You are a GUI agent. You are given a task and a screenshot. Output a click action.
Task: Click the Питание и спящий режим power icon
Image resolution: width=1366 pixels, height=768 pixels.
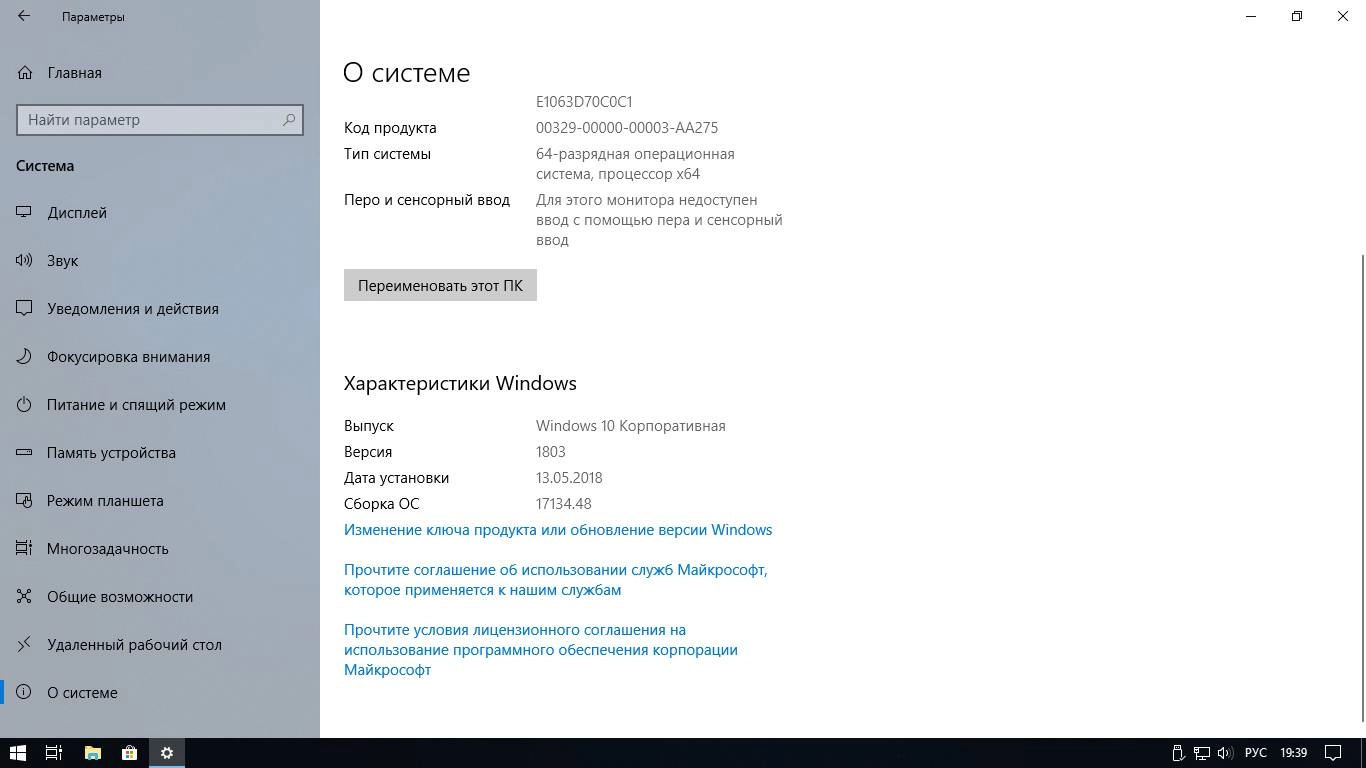tap(25, 405)
